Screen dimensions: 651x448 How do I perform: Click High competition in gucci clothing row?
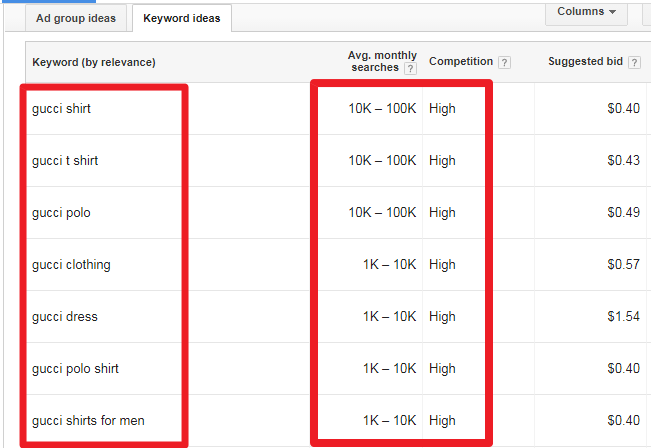pos(442,265)
